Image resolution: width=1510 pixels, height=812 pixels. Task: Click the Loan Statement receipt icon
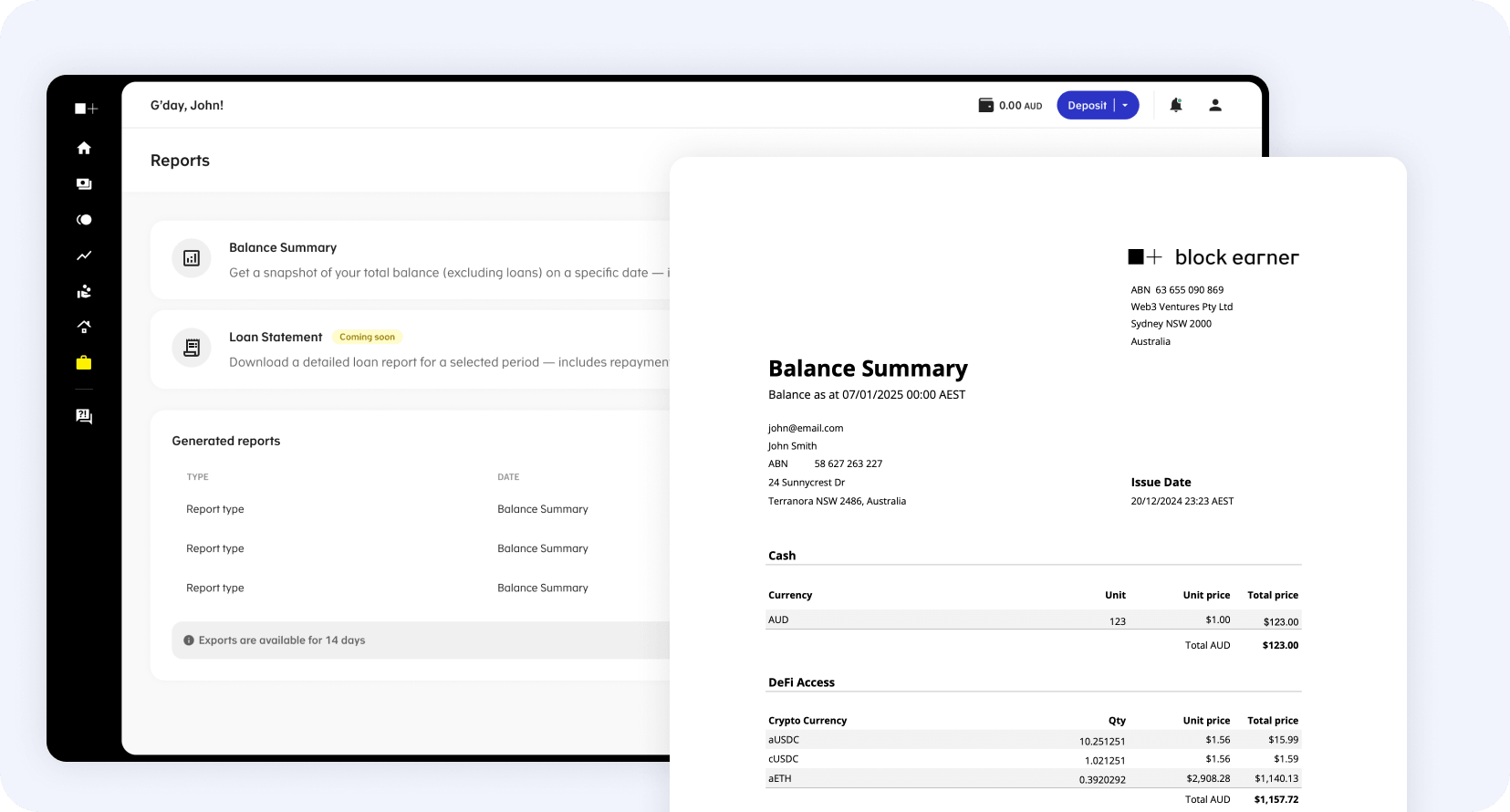pyautogui.click(x=192, y=348)
